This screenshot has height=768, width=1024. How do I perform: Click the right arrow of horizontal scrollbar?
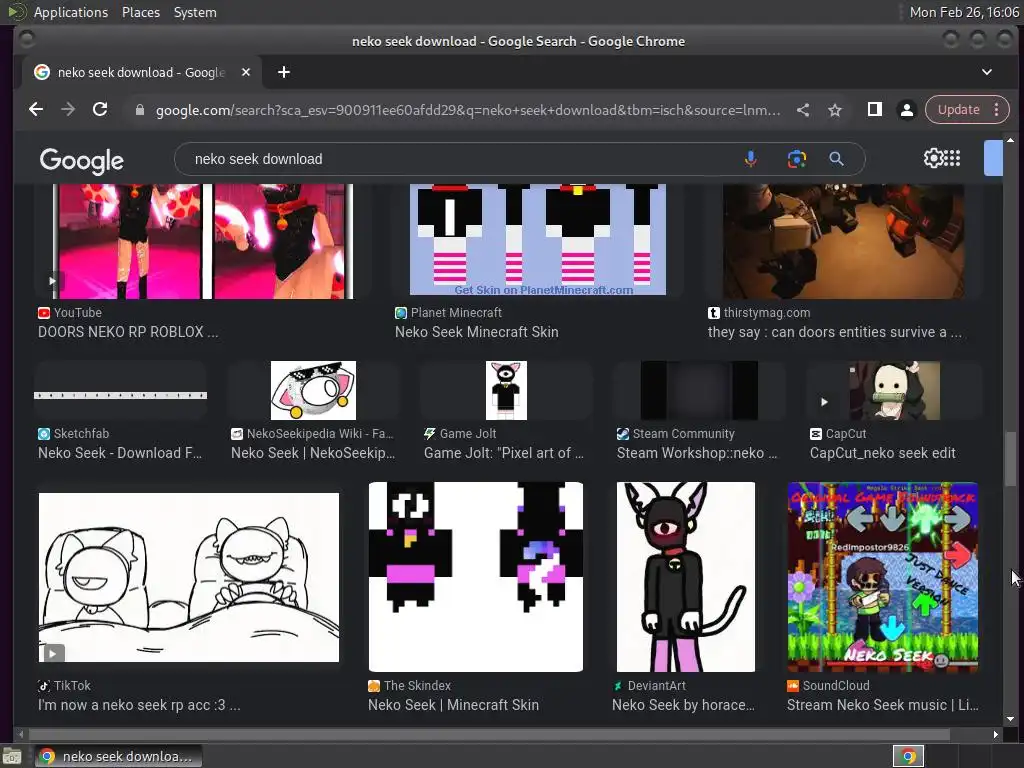click(x=995, y=735)
